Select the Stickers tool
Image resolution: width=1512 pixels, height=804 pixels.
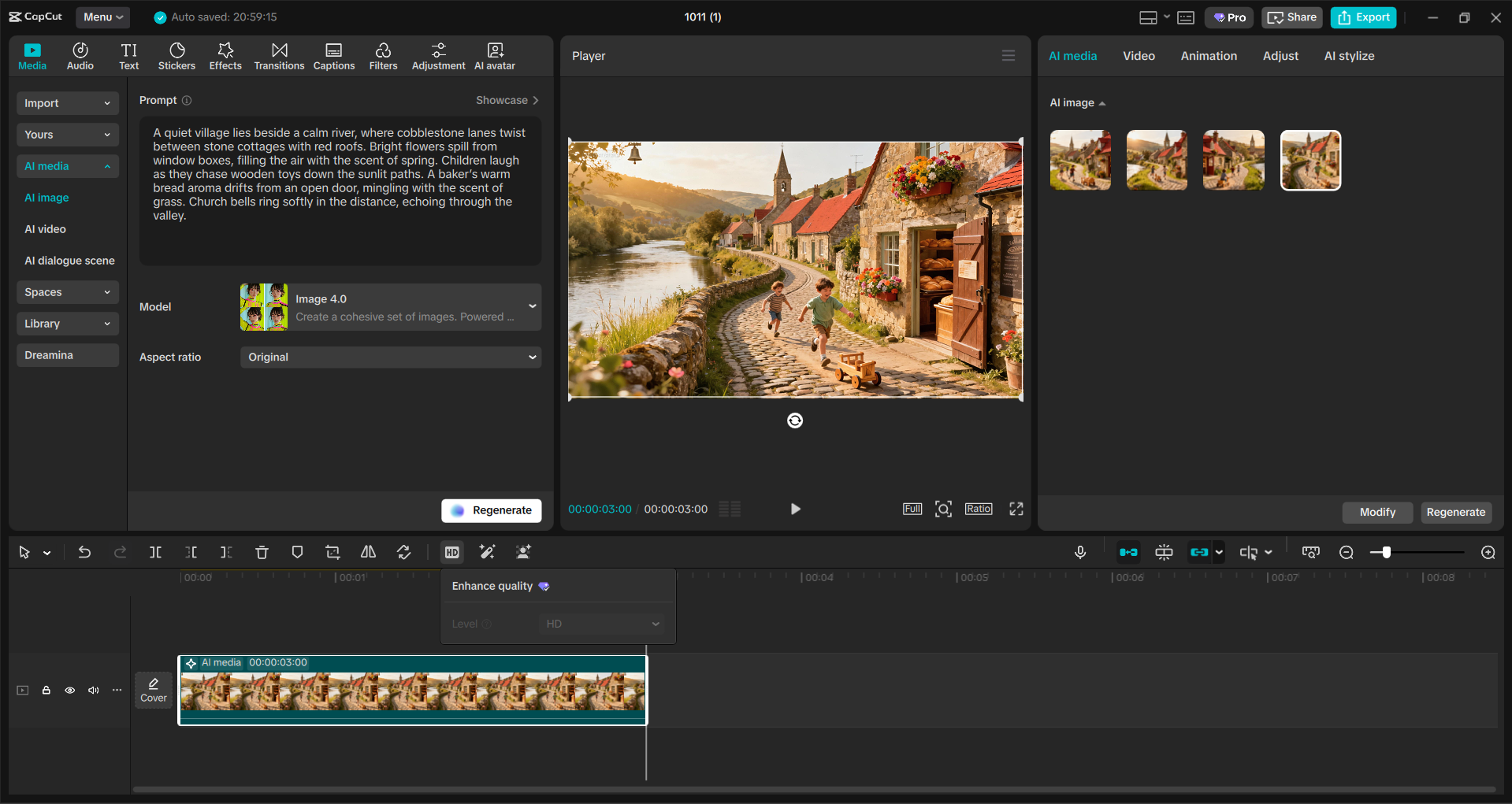pyautogui.click(x=176, y=55)
